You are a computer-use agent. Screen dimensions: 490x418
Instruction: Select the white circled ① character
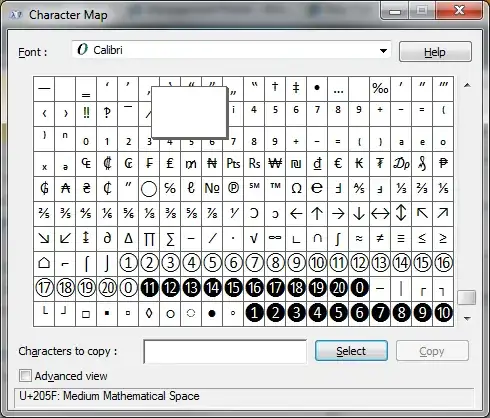128,264
